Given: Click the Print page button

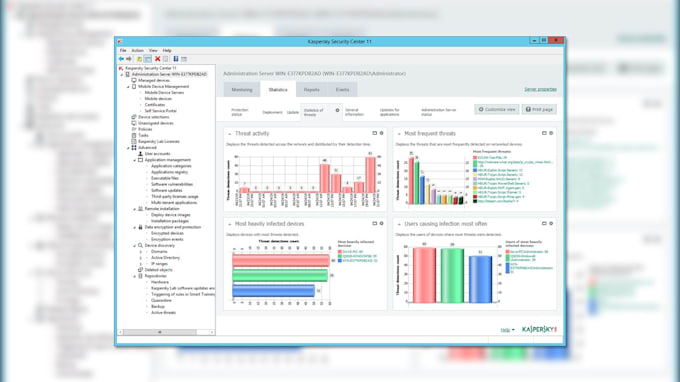Looking at the screenshot, I should pyautogui.click(x=539, y=110).
